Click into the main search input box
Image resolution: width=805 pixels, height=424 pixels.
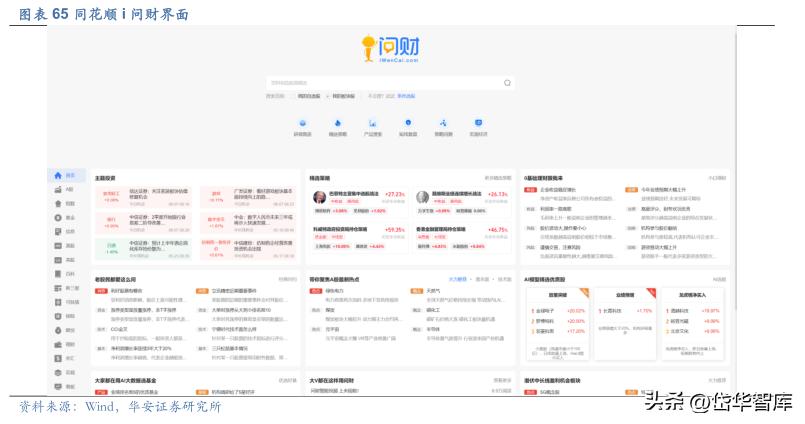coord(390,83)
